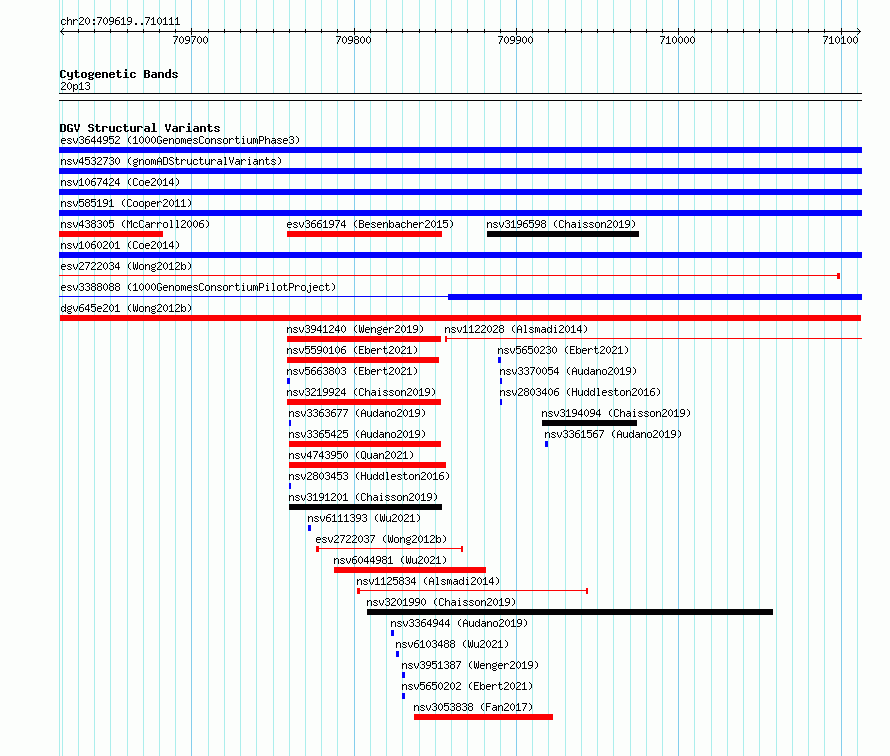The height and width of the screenshot is (756, 890).
Task: Click the 709700 ruler position label
Action: 191,40
